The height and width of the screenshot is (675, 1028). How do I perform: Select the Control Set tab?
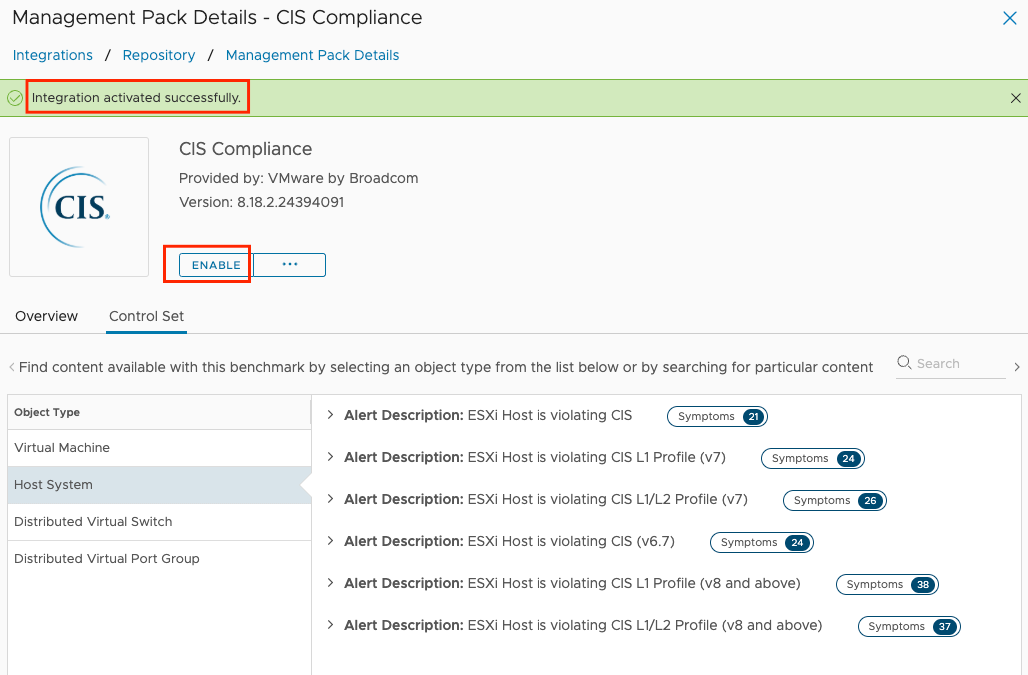146,316
